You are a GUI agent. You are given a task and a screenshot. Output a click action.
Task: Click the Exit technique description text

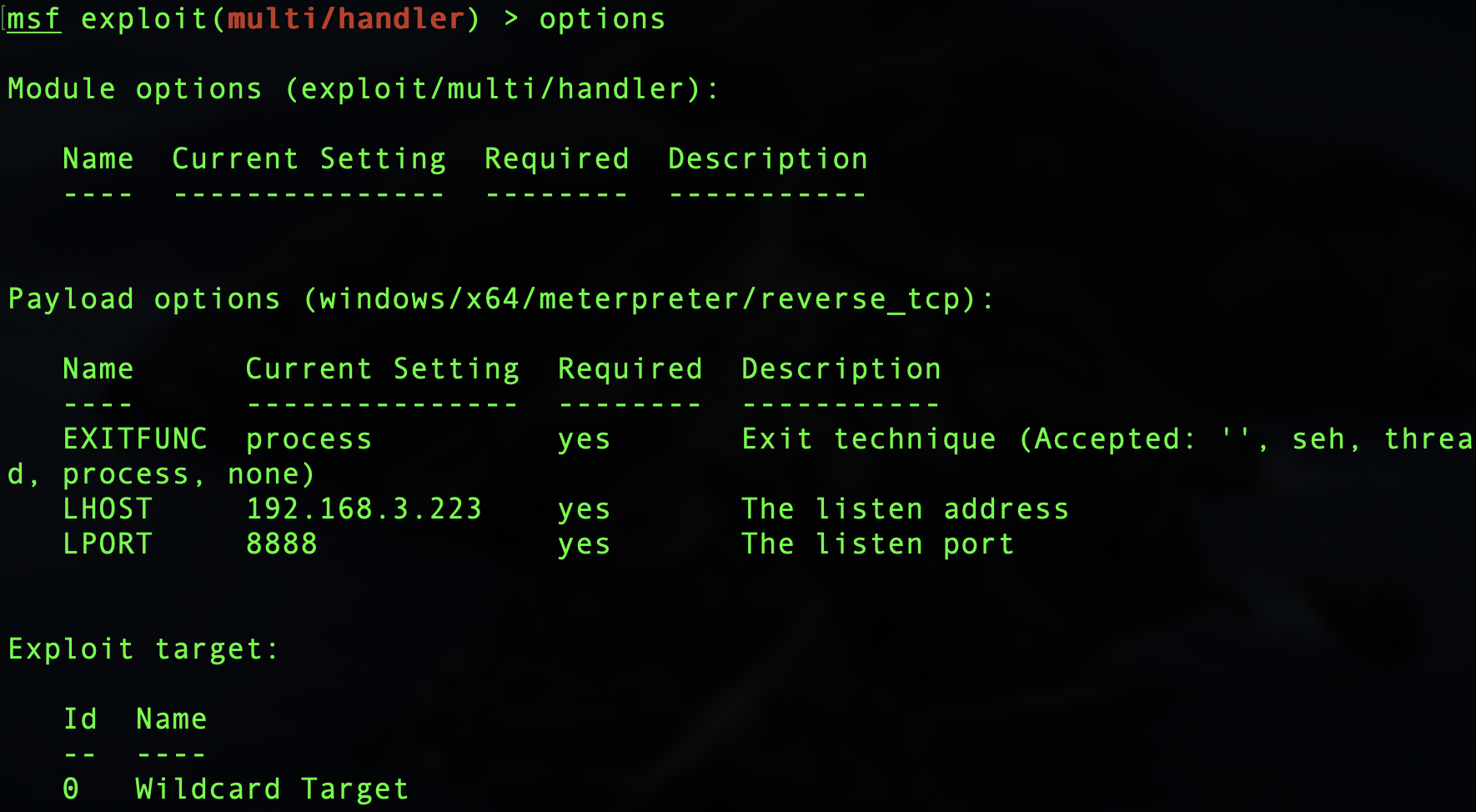pyautogui.click(x=869, y=439)
